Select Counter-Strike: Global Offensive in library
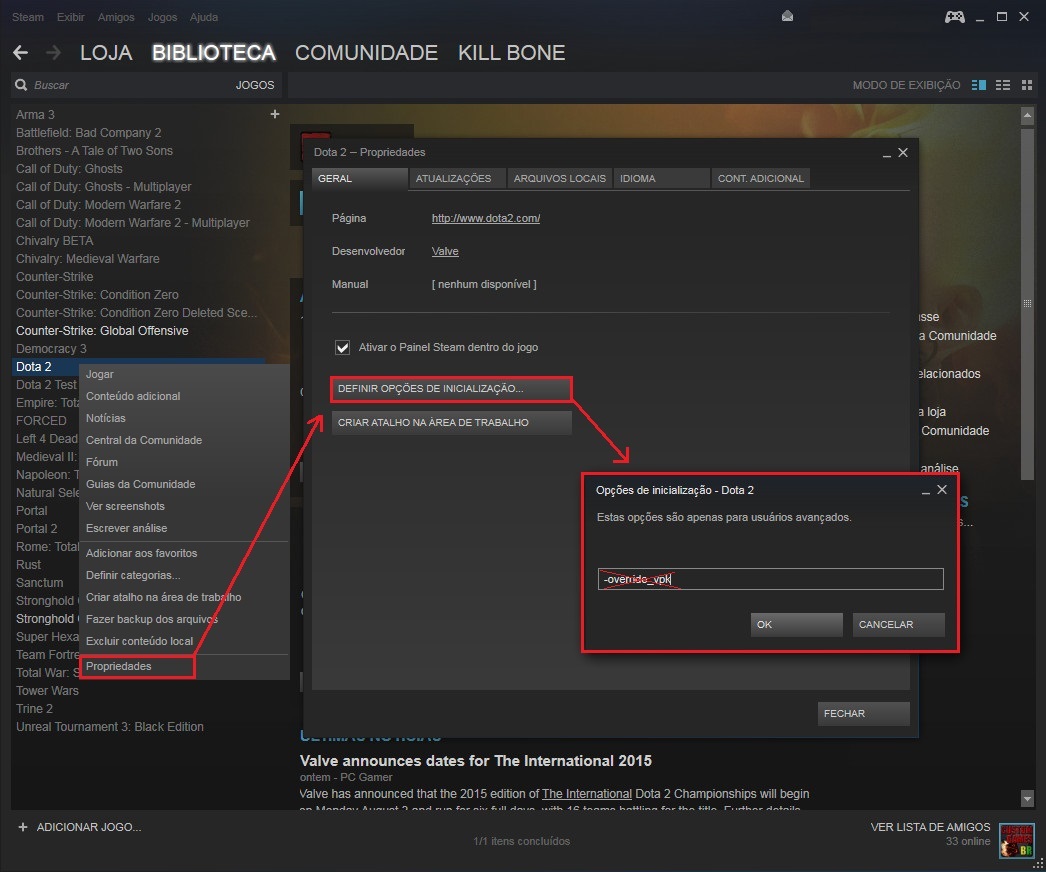Screen dimensions: 1046x872 (102, 330)
